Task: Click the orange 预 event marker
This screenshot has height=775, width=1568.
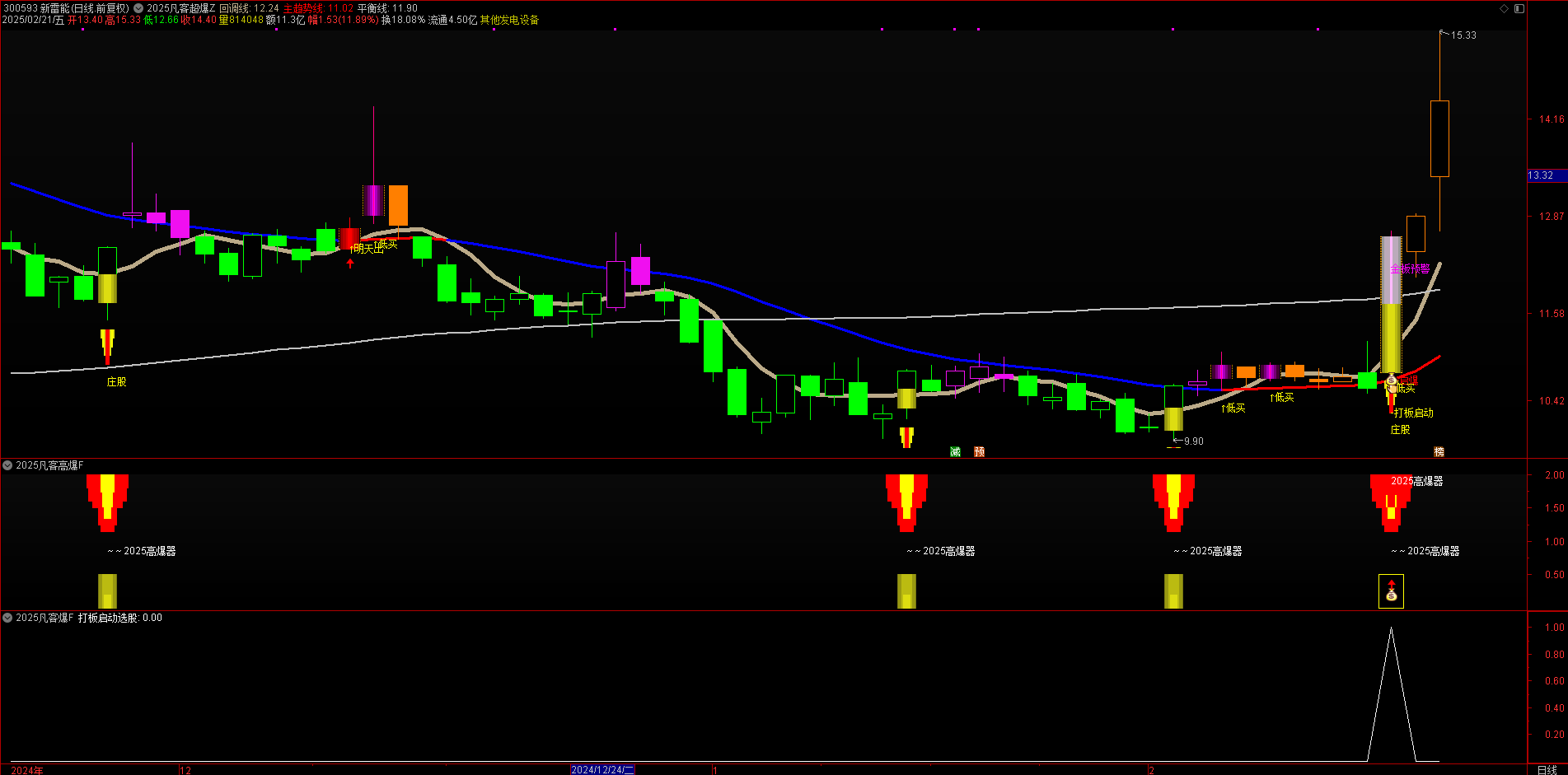Action: pyautogui.click(x=979, y=451)
